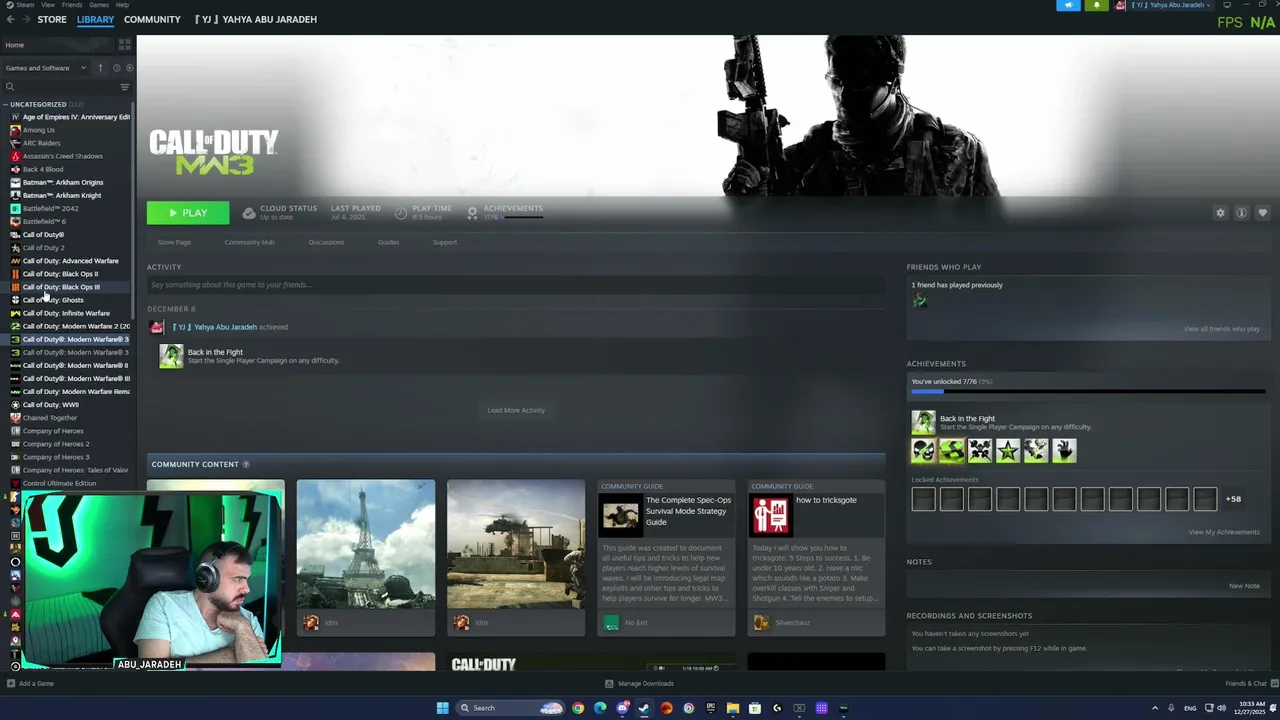
Task: Go to the STORE tab
Action: [52, 19]
